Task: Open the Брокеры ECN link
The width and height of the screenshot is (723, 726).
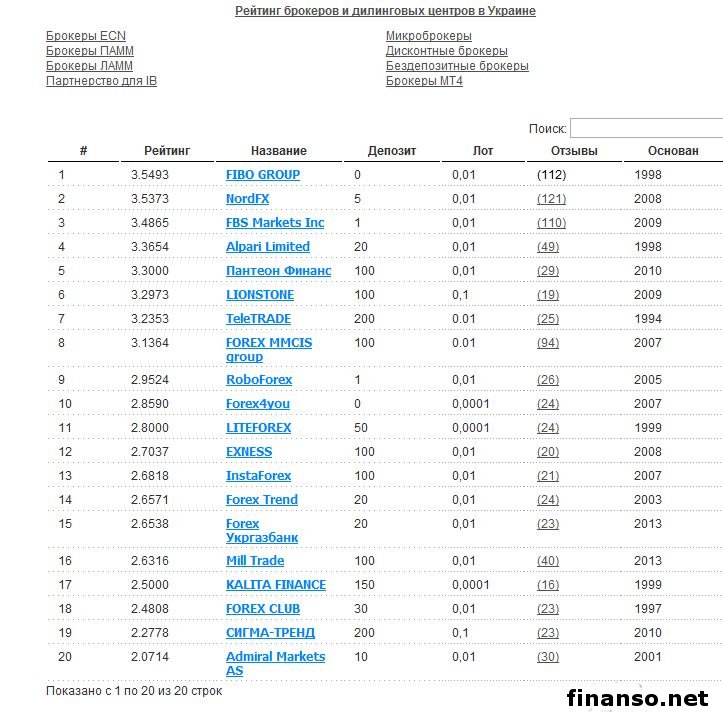Action: [x=86, y=36]
